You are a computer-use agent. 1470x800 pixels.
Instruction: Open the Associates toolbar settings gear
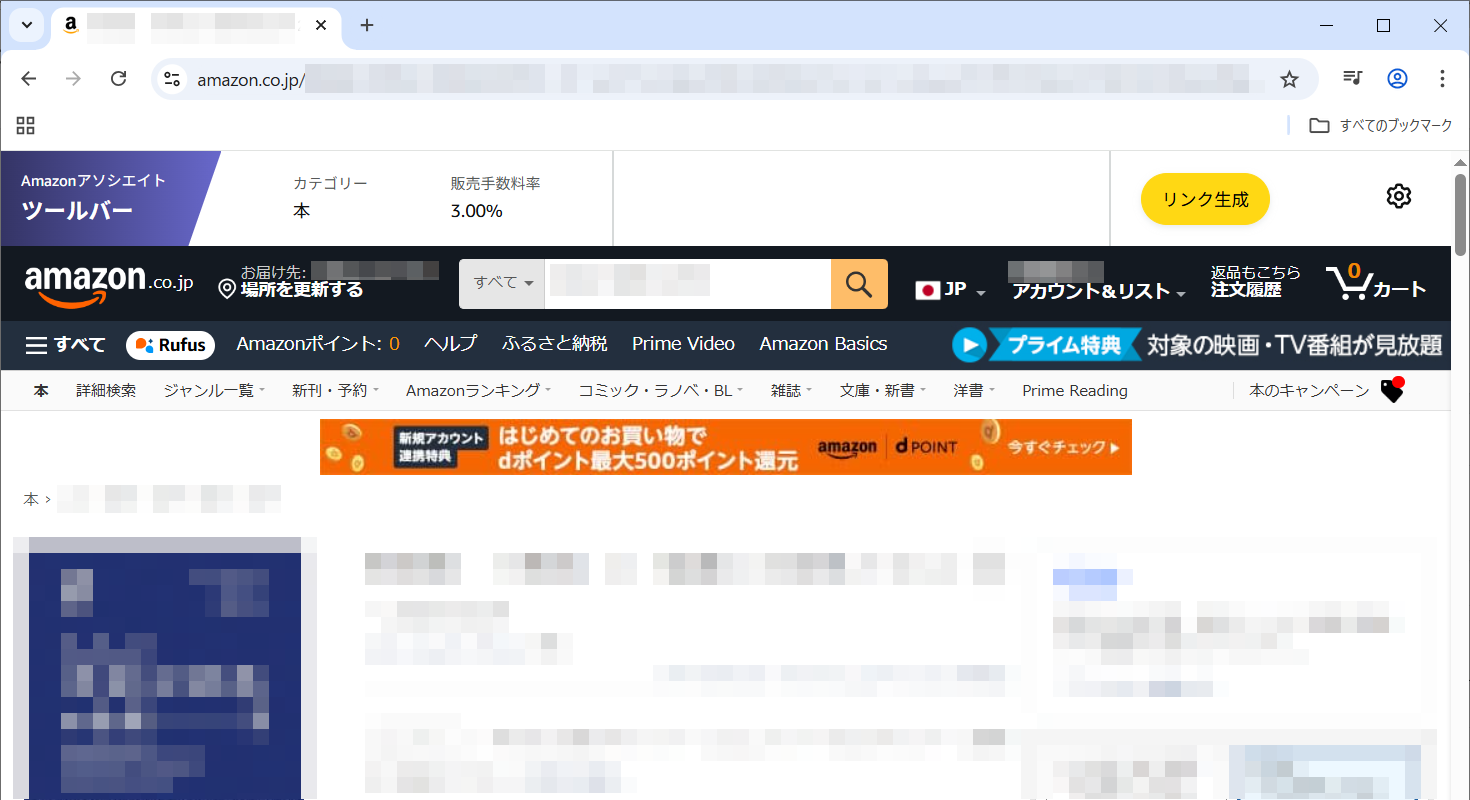click(1398, 197)
